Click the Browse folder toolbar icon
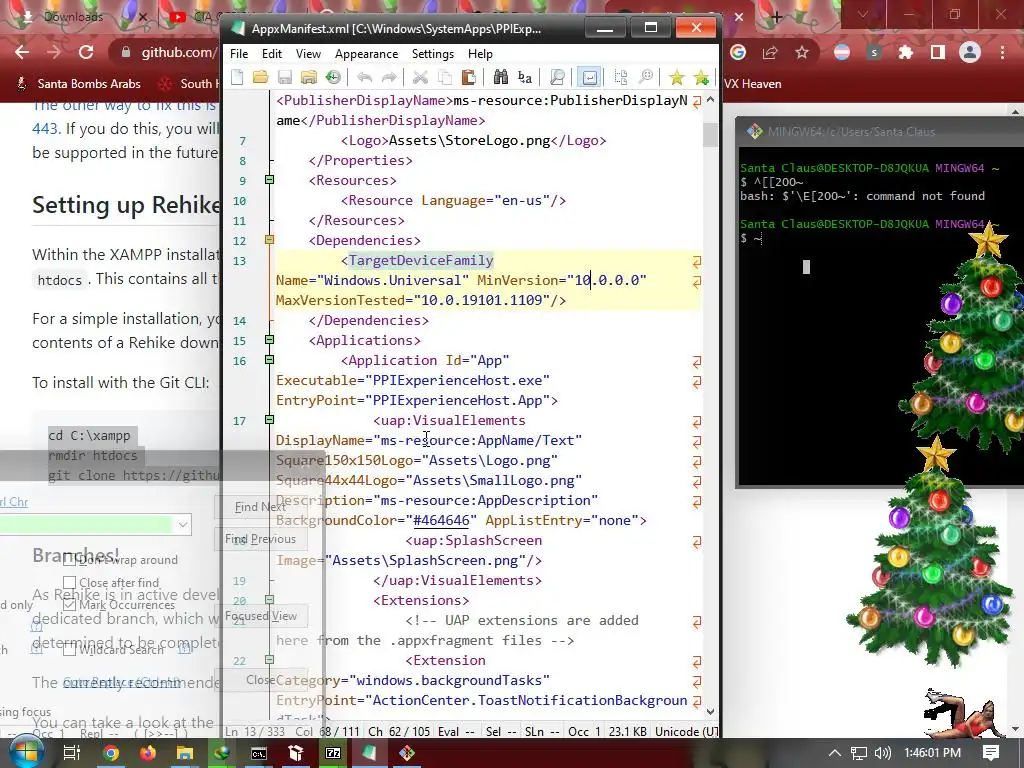Viewport: 1024px width, 768px height. (x=309, y=78)
